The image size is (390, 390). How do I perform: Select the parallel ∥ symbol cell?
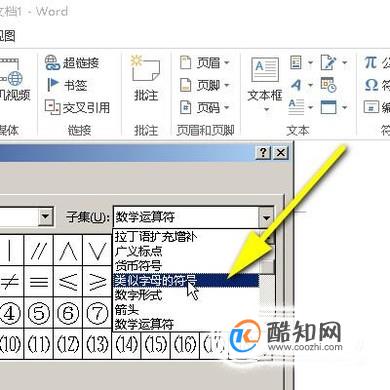39,250
